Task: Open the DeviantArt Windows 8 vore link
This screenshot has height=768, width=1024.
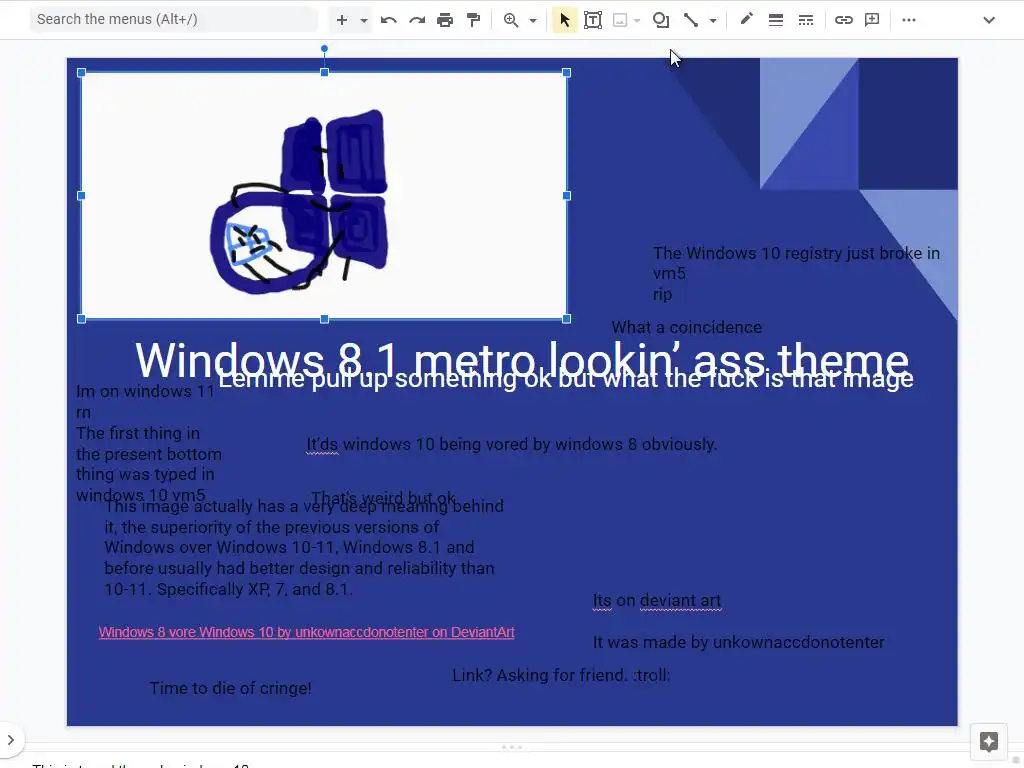Action: click(x=306, y=632)
